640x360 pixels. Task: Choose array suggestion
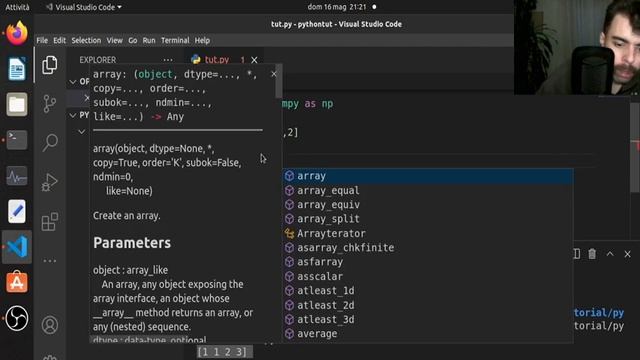[x=428, y=176]
